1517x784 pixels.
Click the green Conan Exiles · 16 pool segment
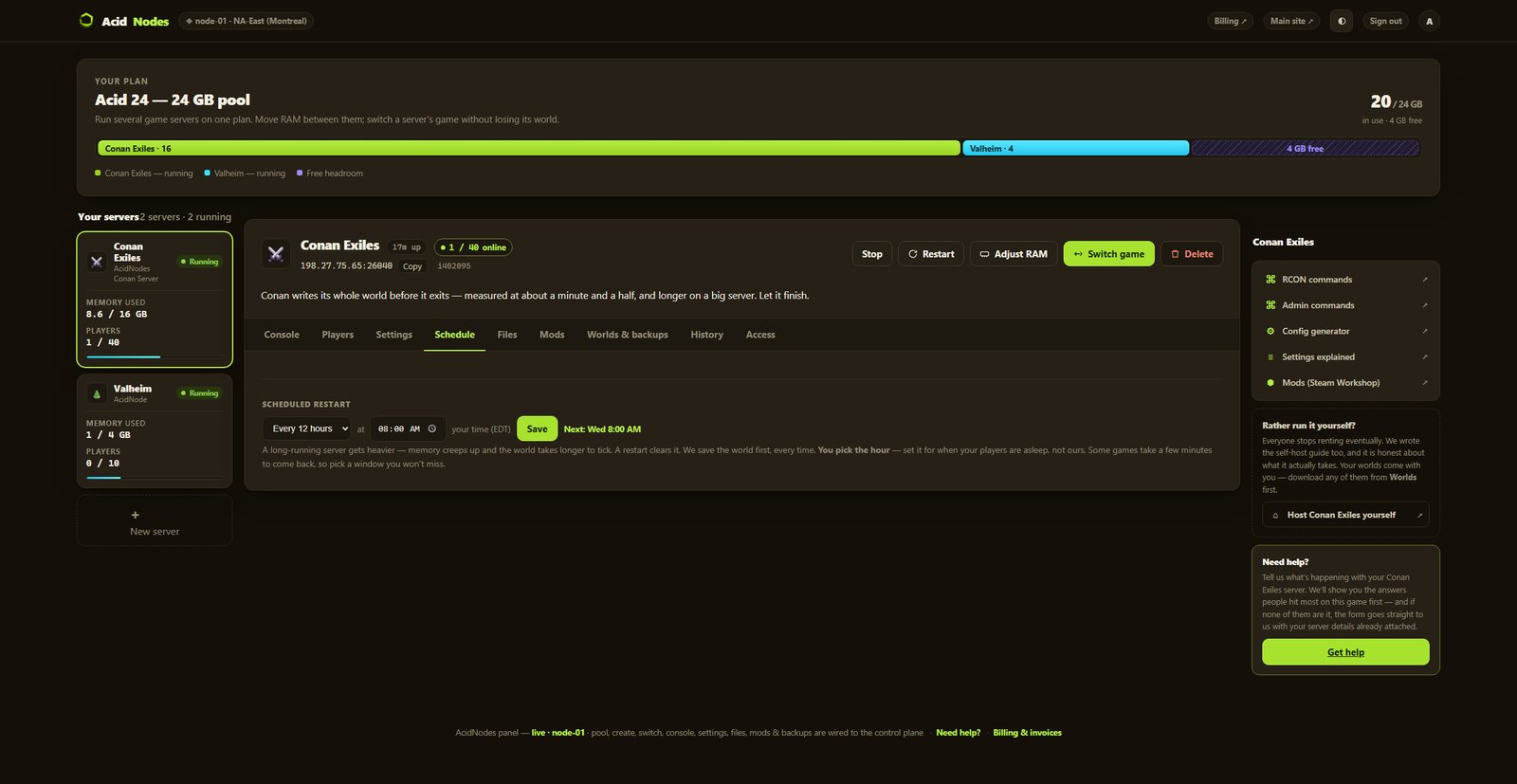coord(529,149)
